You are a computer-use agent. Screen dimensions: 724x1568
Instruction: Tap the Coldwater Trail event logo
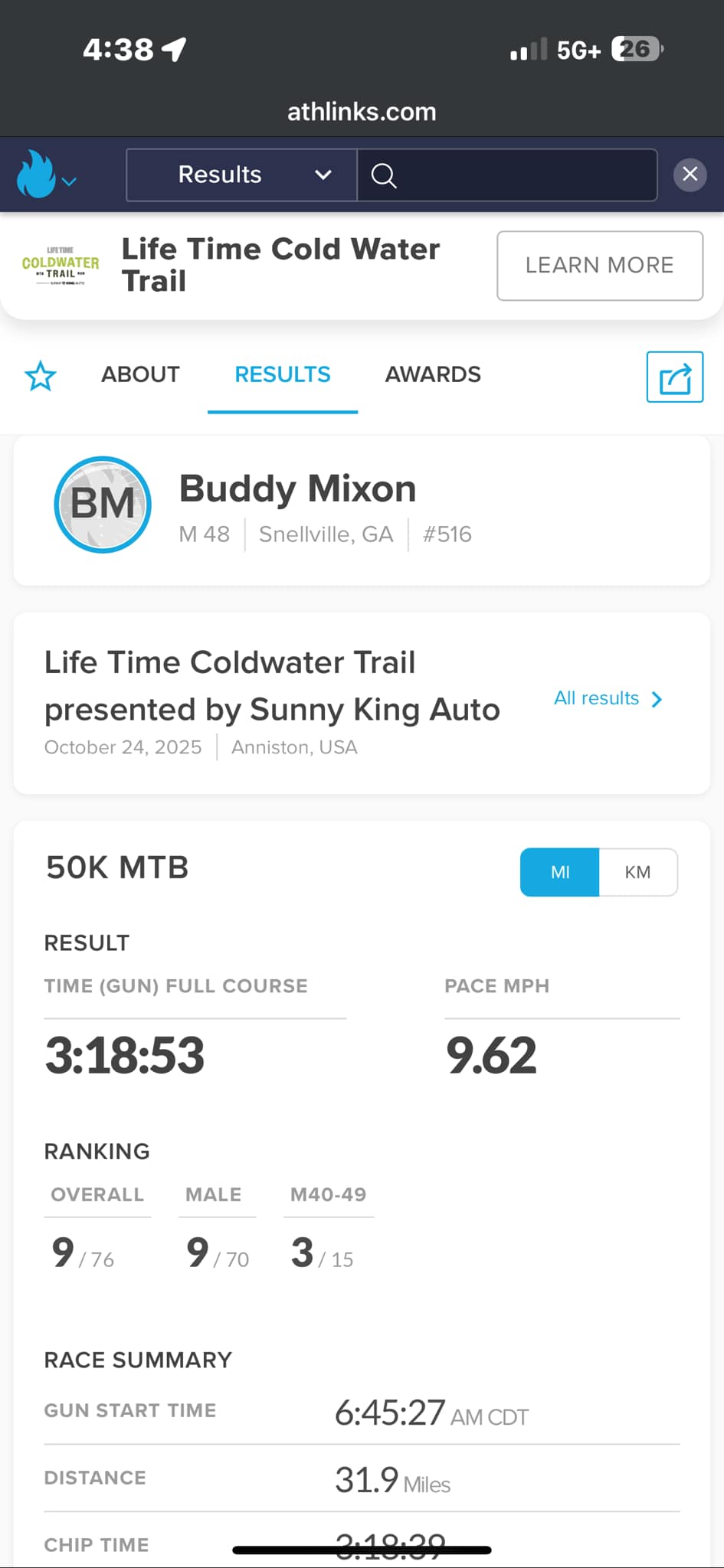coord(61,266)
